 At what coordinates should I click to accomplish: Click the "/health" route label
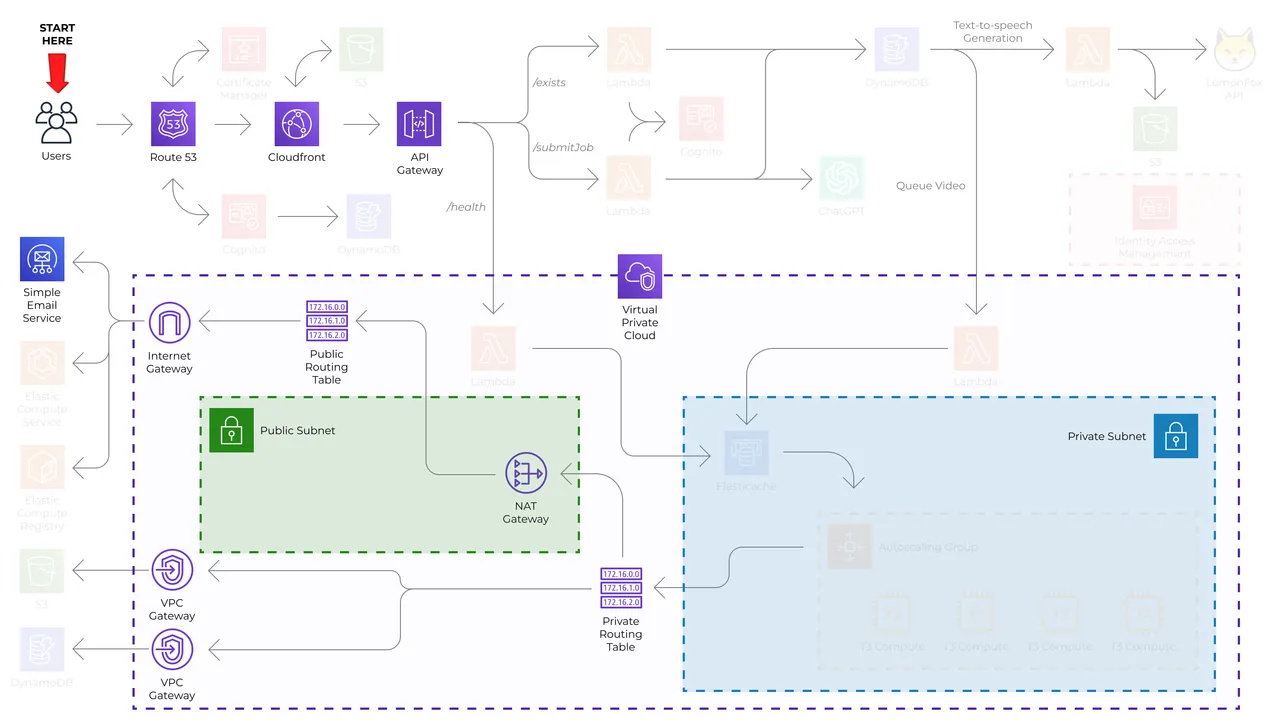pos(466,207)
